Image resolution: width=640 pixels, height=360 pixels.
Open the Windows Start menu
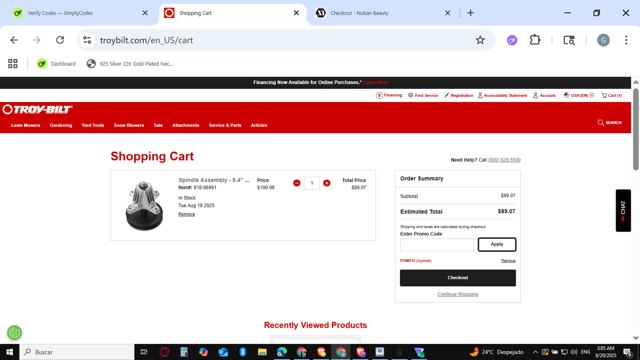point(9,352)
